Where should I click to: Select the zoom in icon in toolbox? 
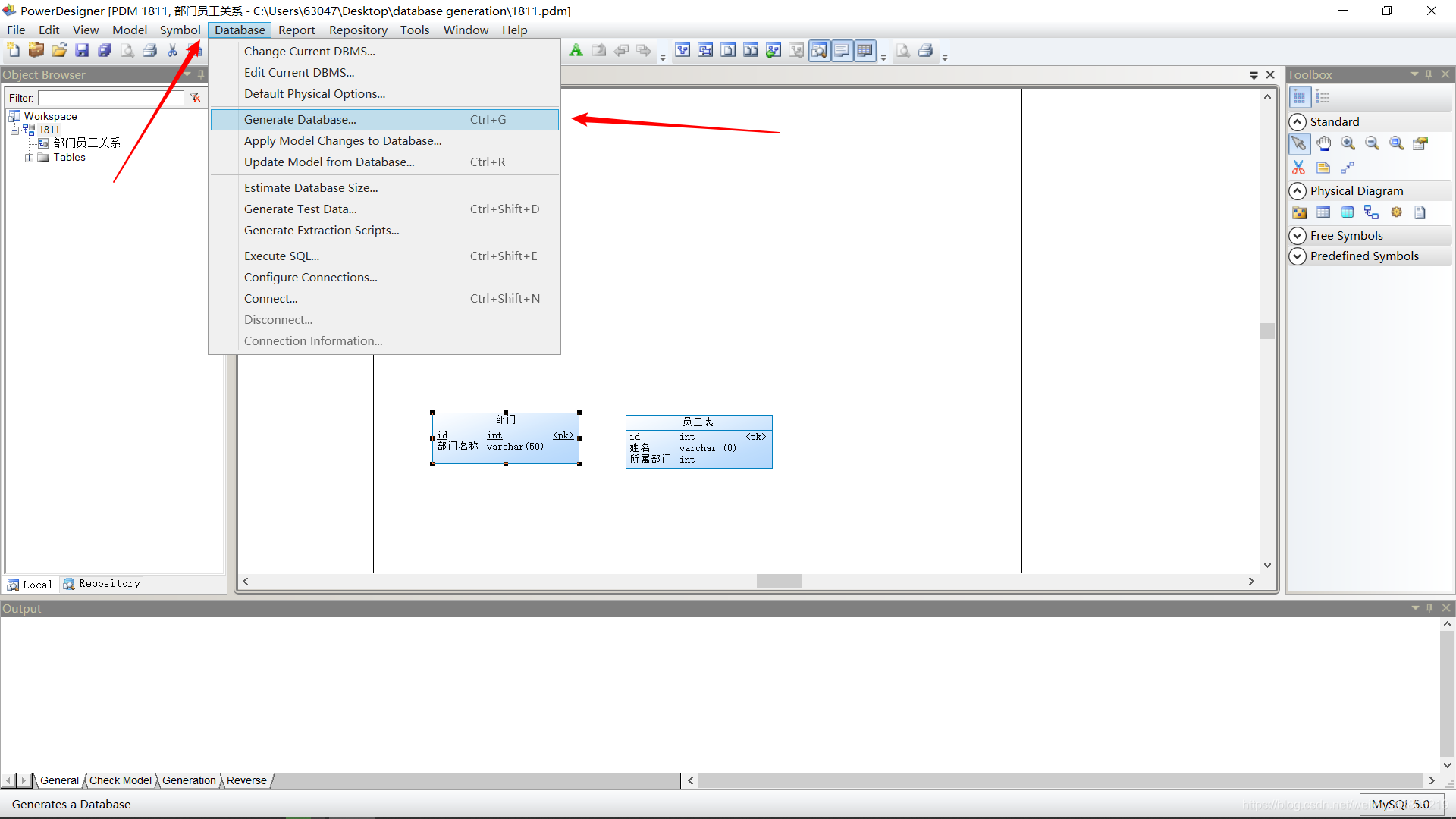click(x=1347, y=143)
